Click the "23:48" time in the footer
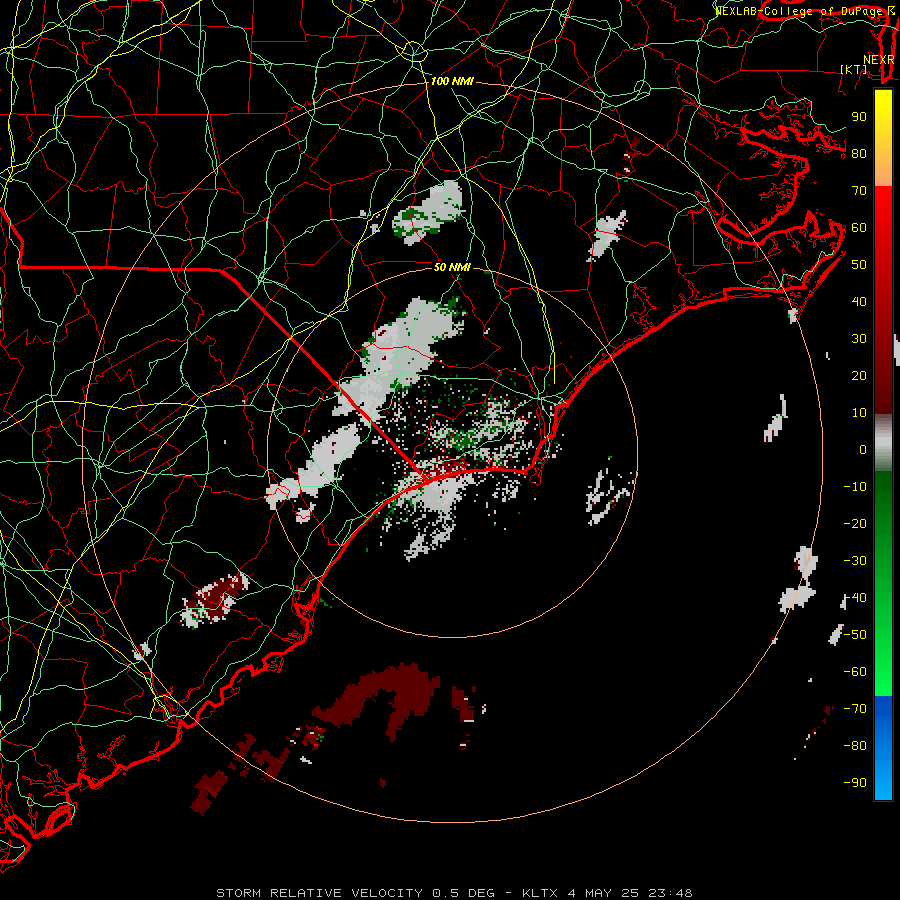The width and height of the screenshot is (900, 900). (670, 893)
